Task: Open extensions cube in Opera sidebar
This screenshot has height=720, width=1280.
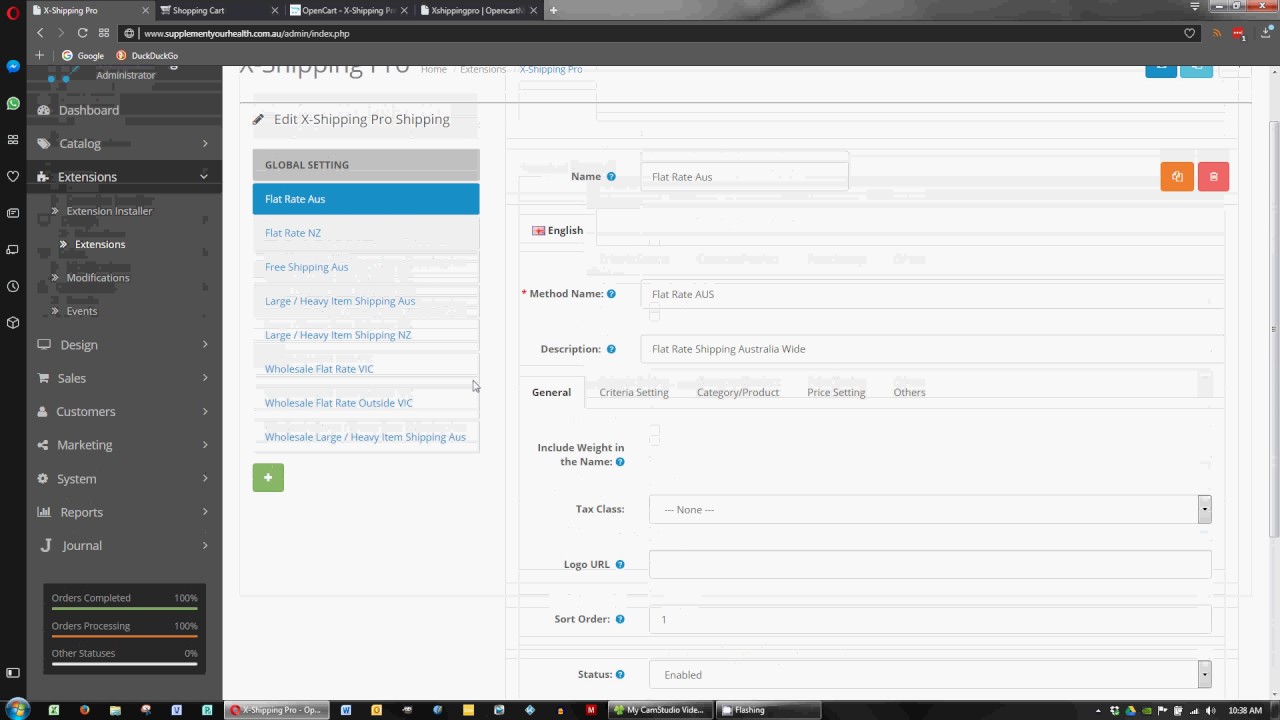Action: (13, 323)
